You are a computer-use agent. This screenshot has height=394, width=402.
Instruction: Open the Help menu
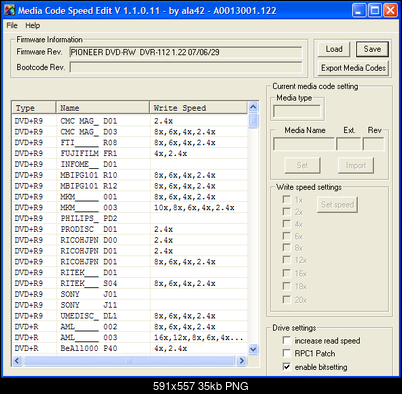tap(33, 25)
